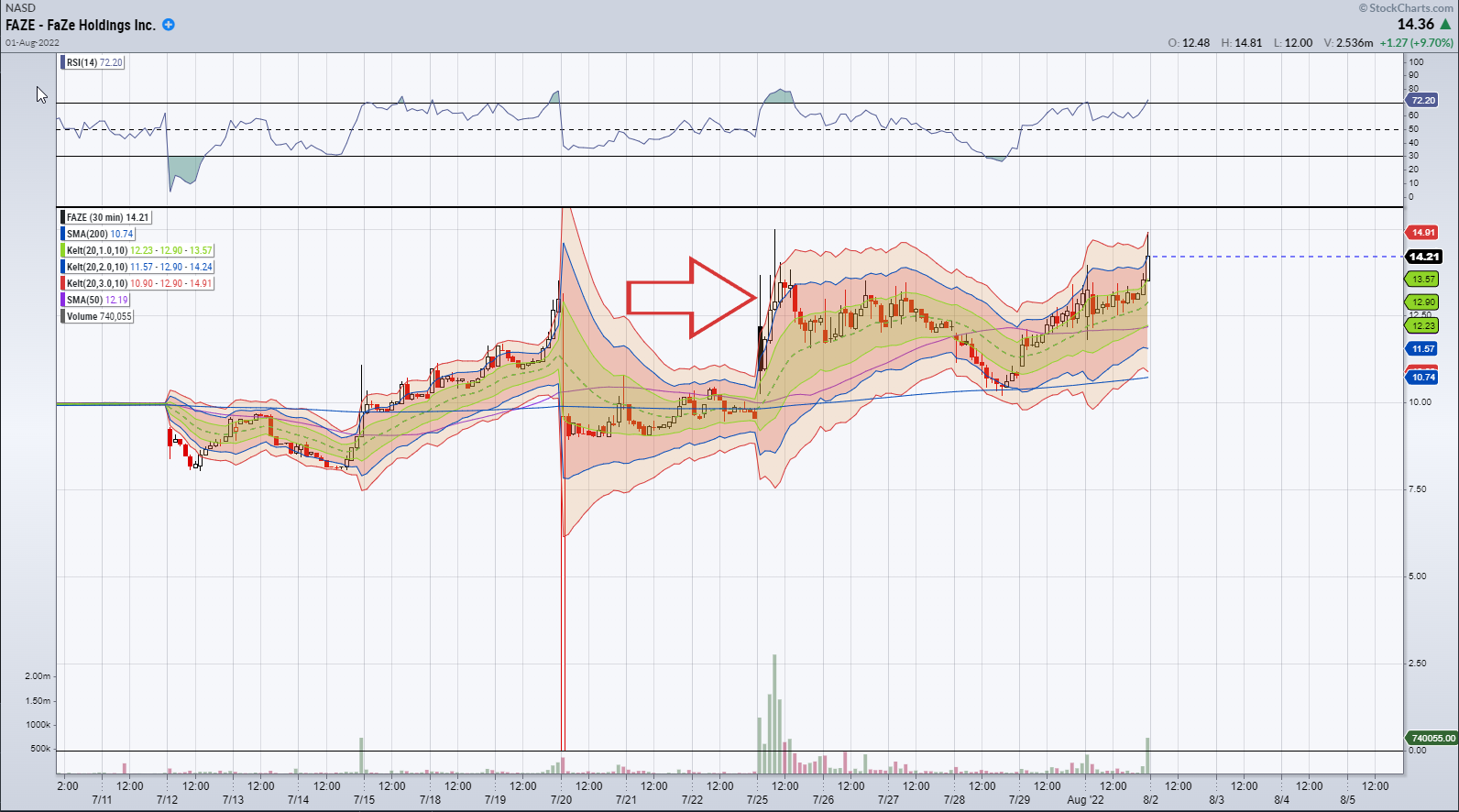Click the NASD exchange label
This screenshot has height=812, width=1459.
pos(20,7)
